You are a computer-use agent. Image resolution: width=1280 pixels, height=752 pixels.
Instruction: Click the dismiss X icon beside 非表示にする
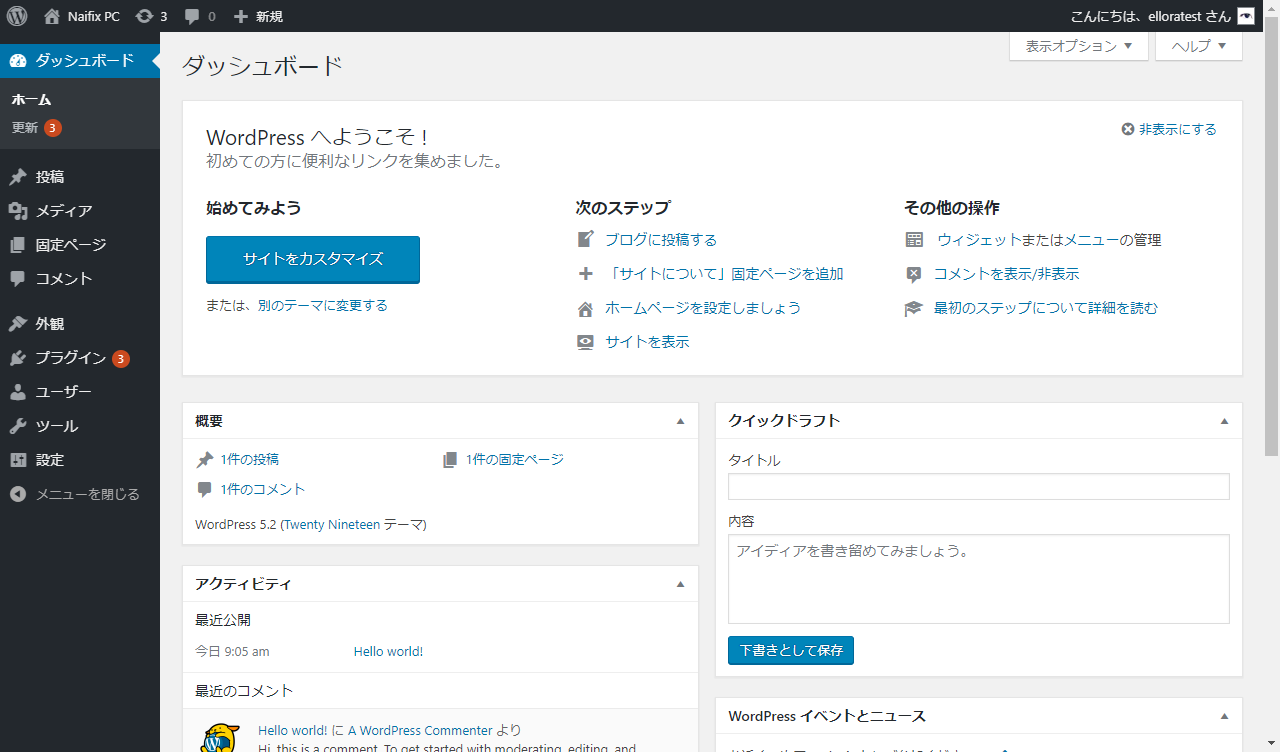point(1128,130)
